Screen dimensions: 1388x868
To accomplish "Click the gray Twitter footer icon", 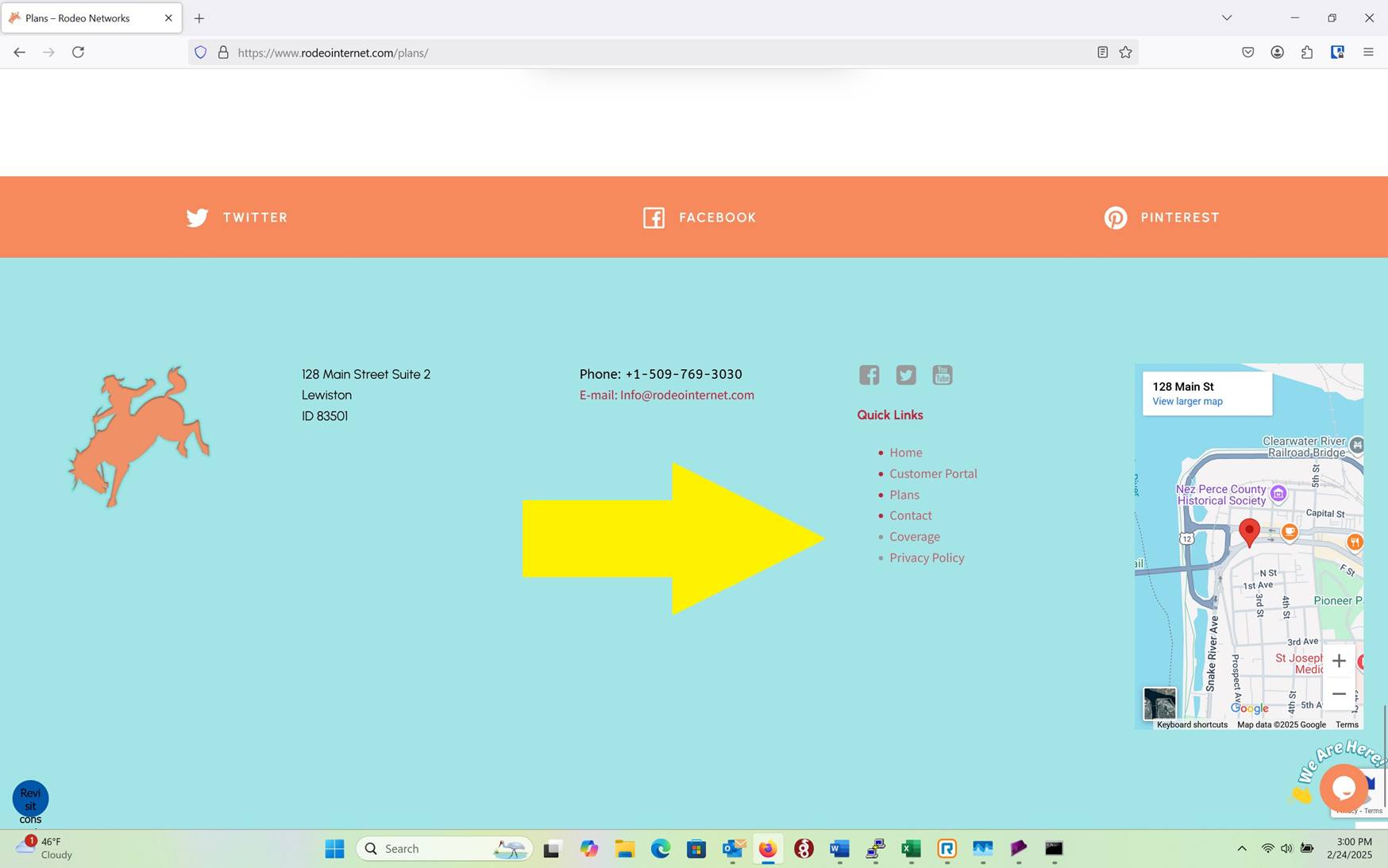I will click(x=905, y=375).
